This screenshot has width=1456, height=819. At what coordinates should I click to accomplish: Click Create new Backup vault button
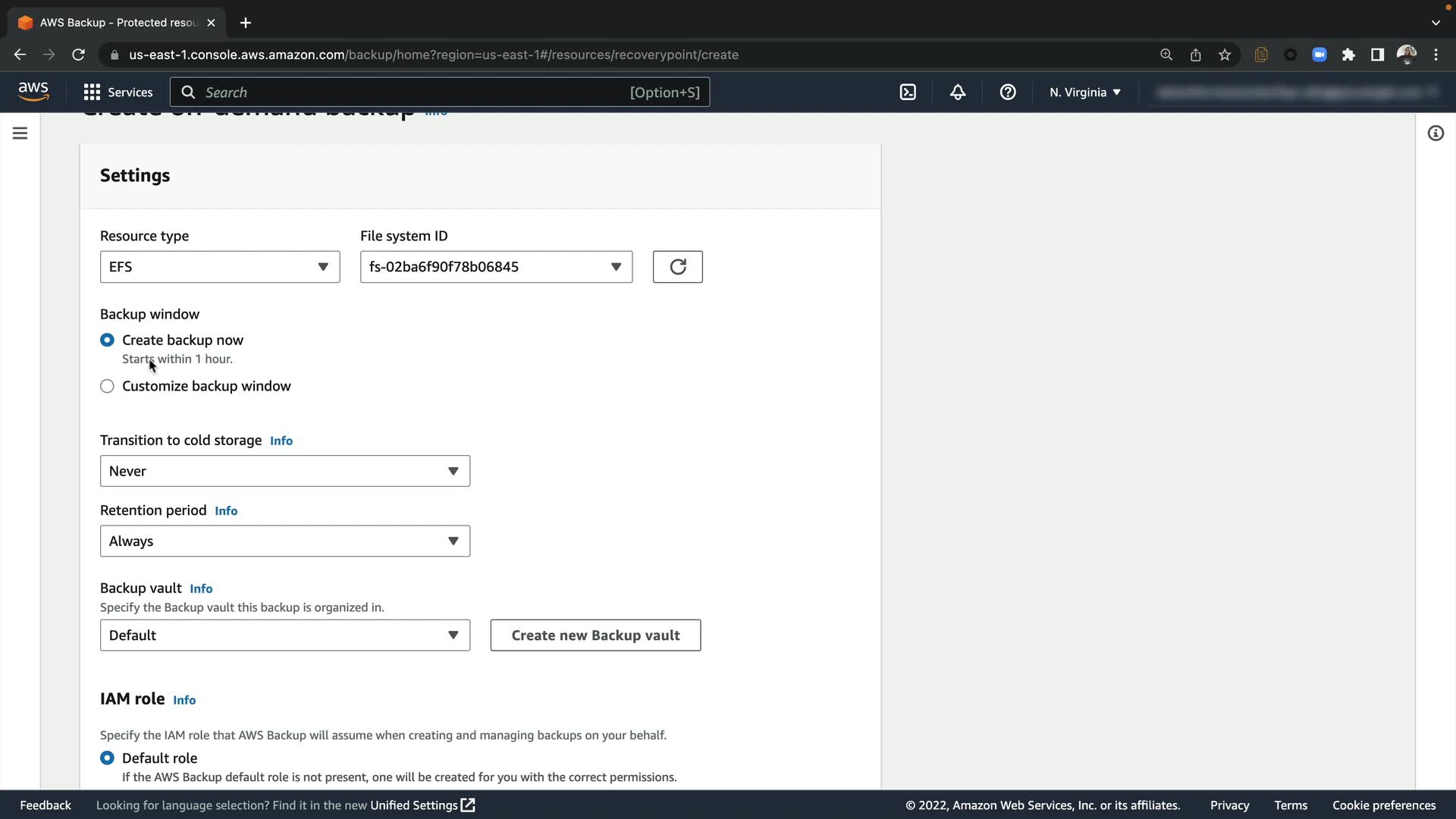(595, 635)
